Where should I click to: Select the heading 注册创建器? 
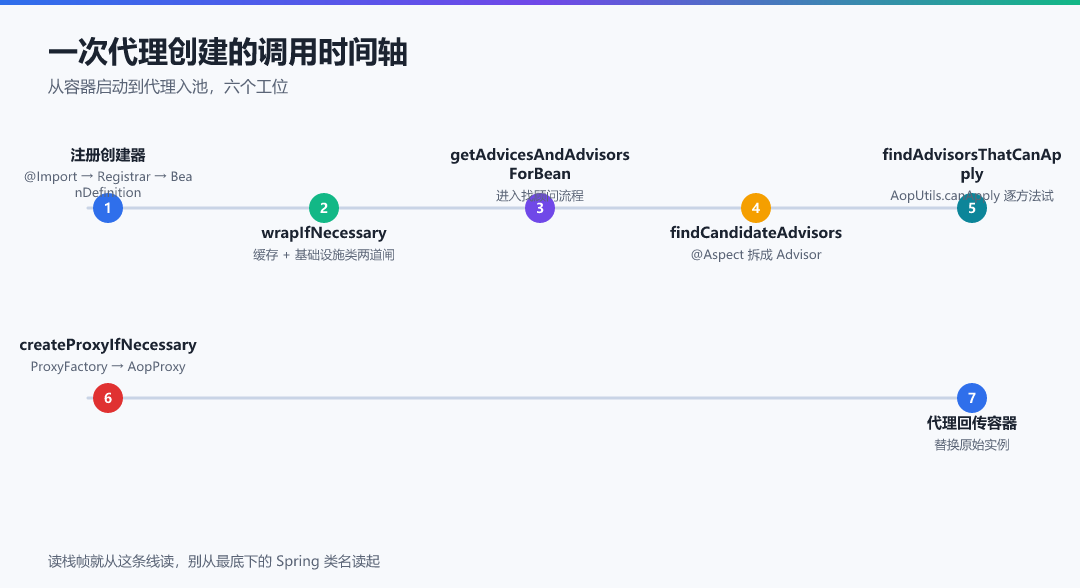pyautogui.click(x=108, y=155)
